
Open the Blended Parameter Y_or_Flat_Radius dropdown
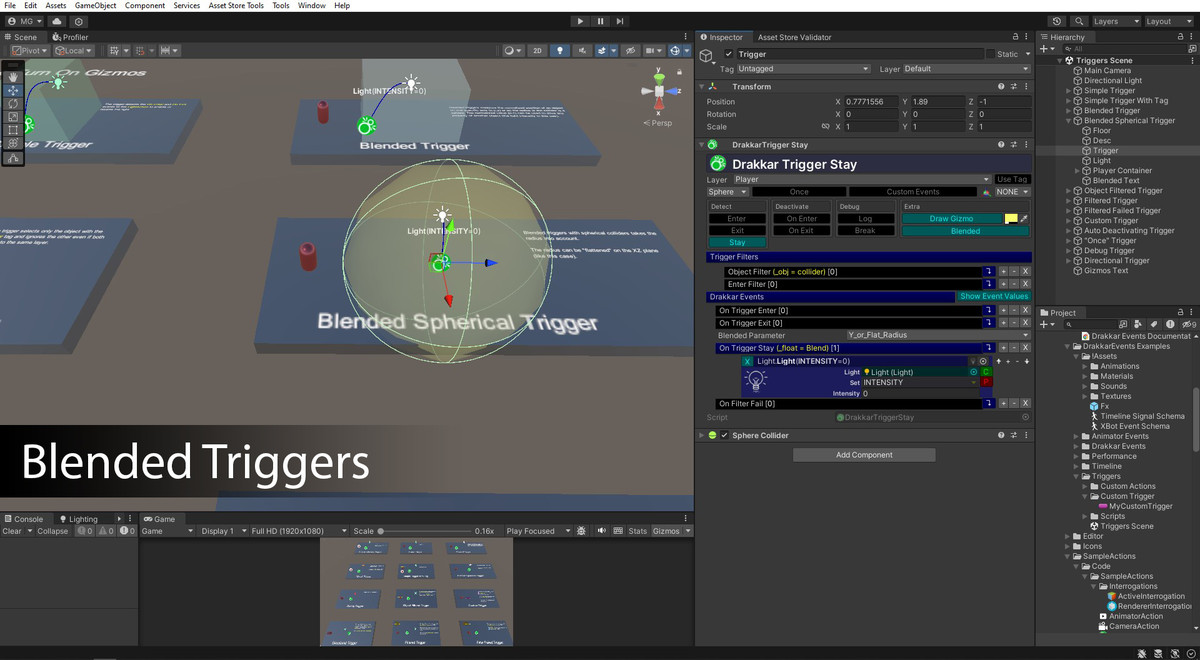(937, 335)
